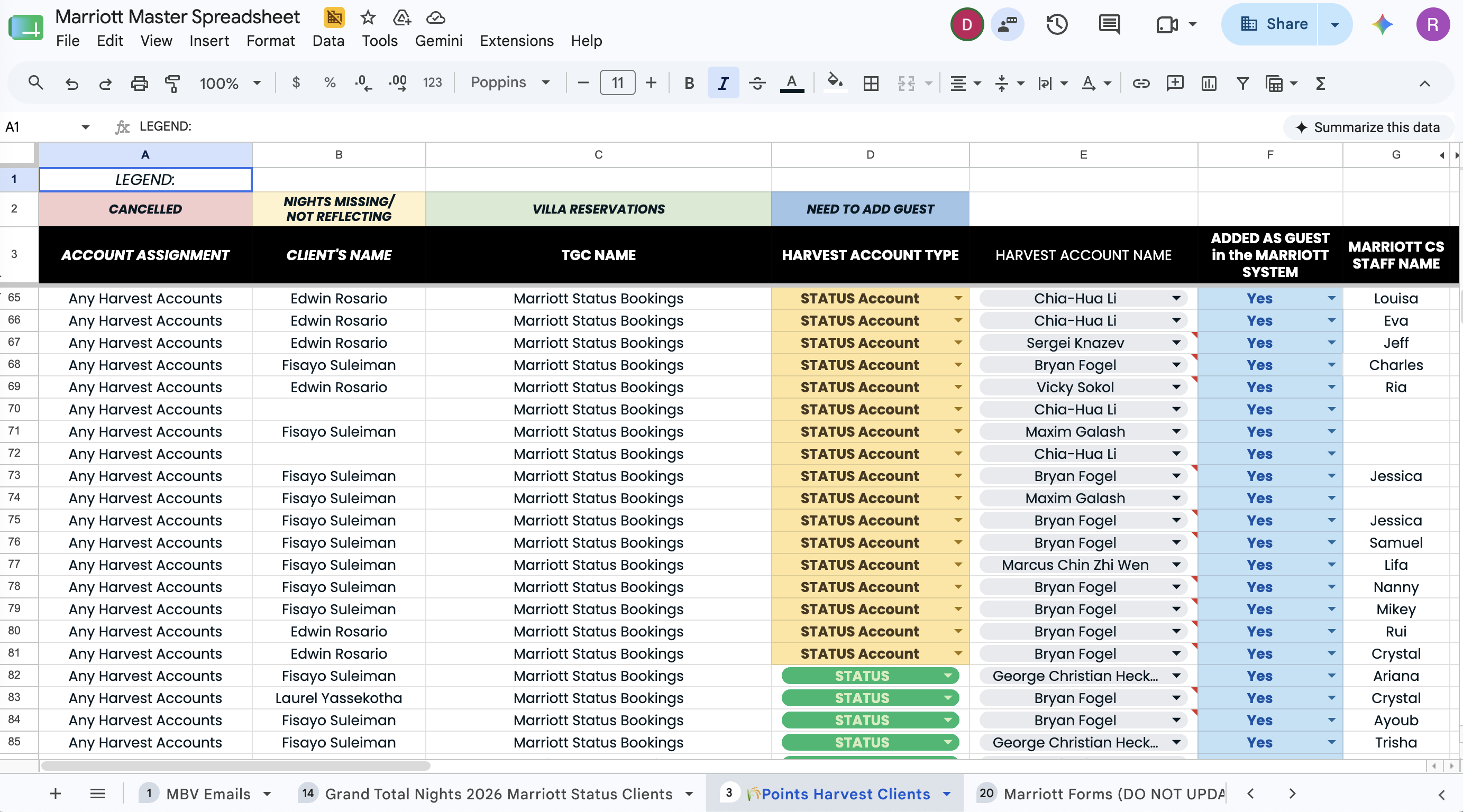The image size is (1463, 812).
Task: Open the all sheets list button
Action: (x=97, y=794)
